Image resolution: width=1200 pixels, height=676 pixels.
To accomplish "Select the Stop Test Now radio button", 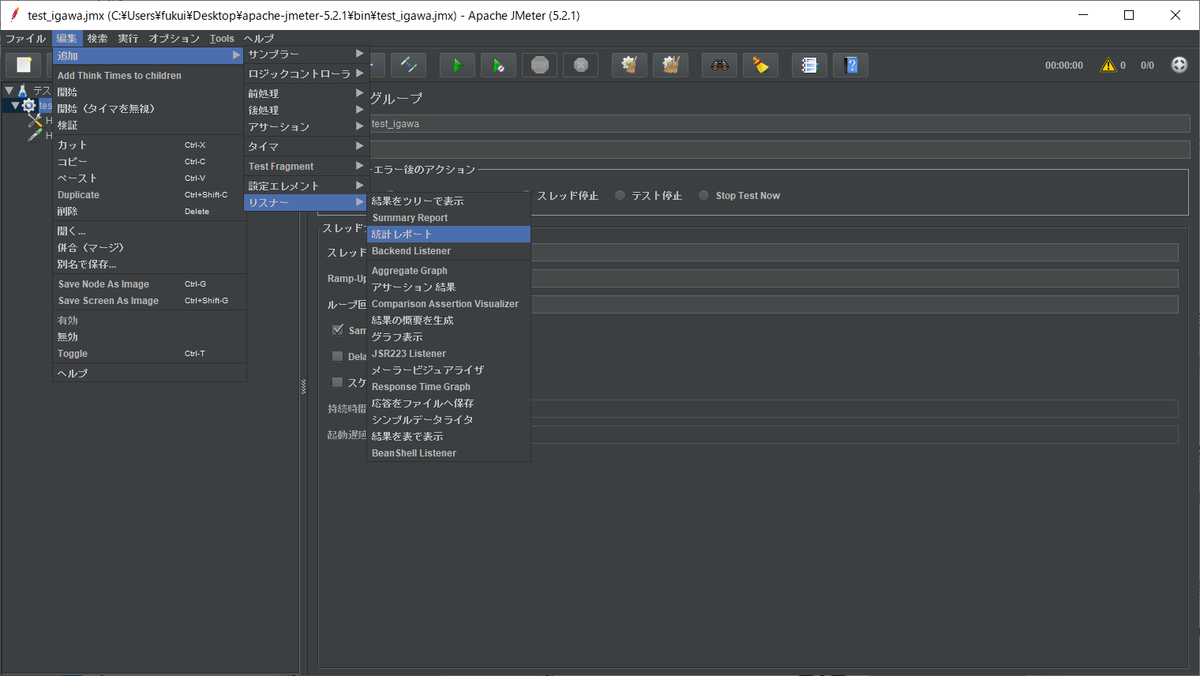I will point(739,196).
